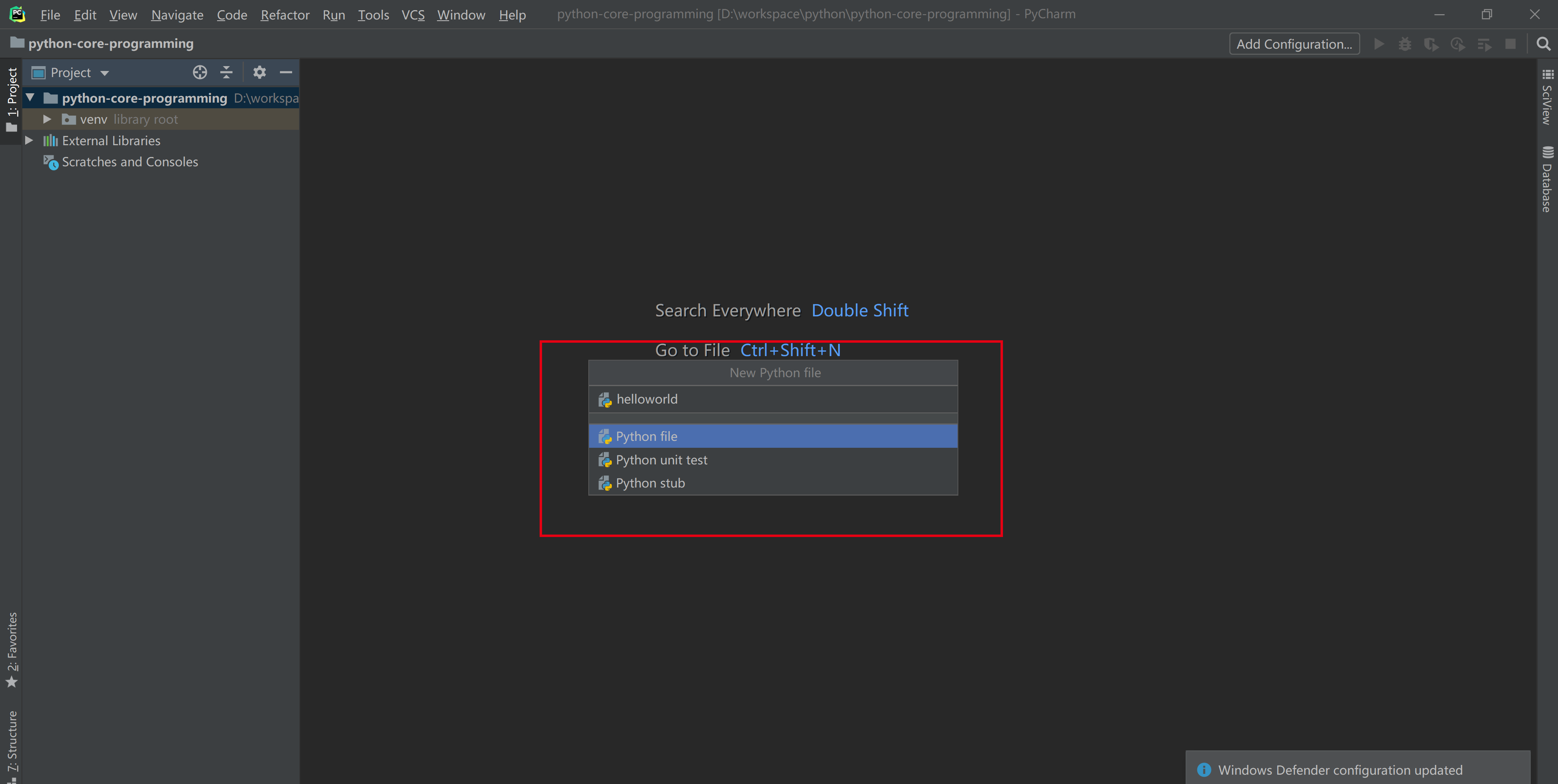Viewport: 1558px width, 784px height.
Task: Click the PyCharm application icon
Action: 16,14
